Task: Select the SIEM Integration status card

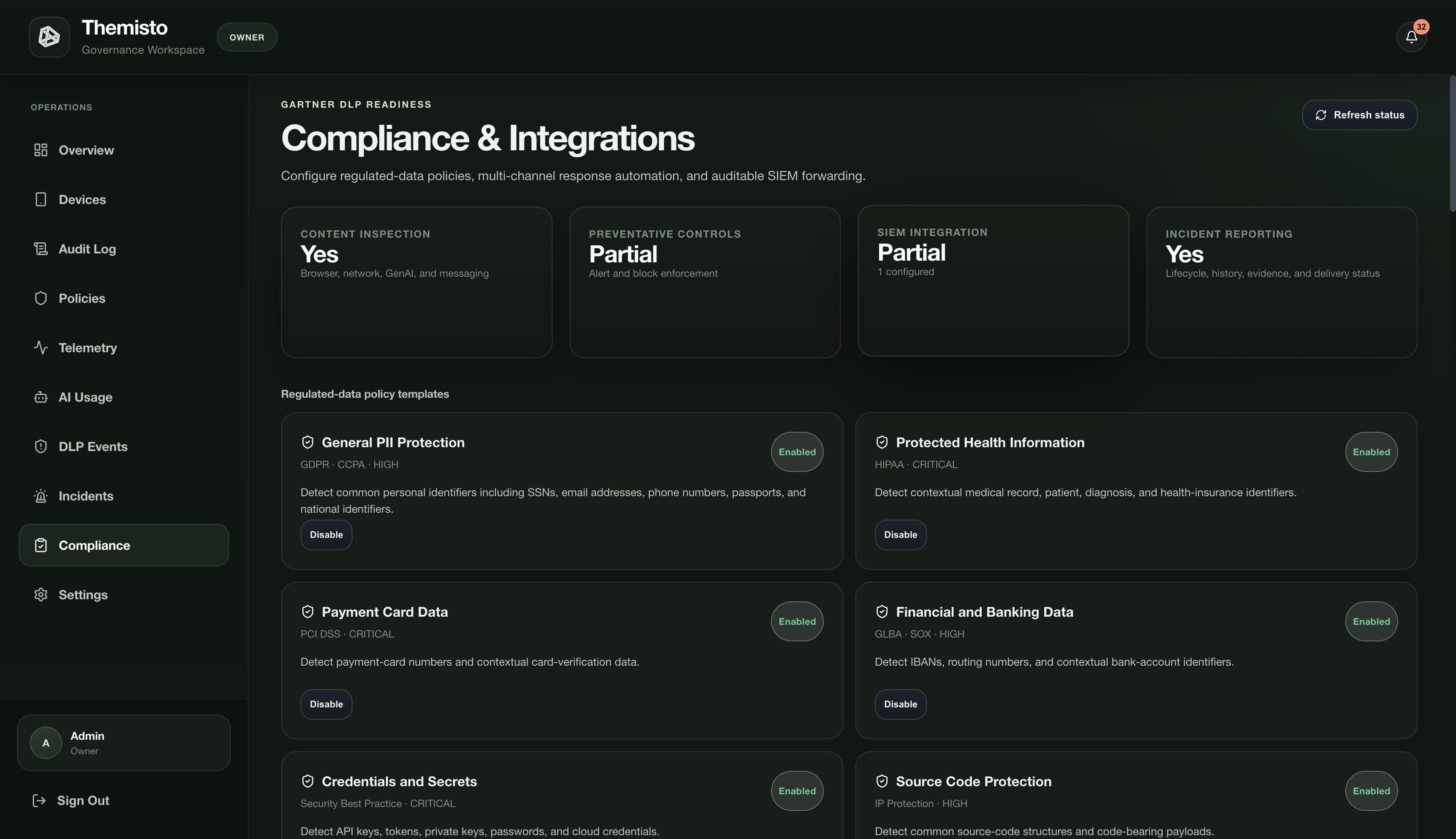Action: tap(994, 281)
